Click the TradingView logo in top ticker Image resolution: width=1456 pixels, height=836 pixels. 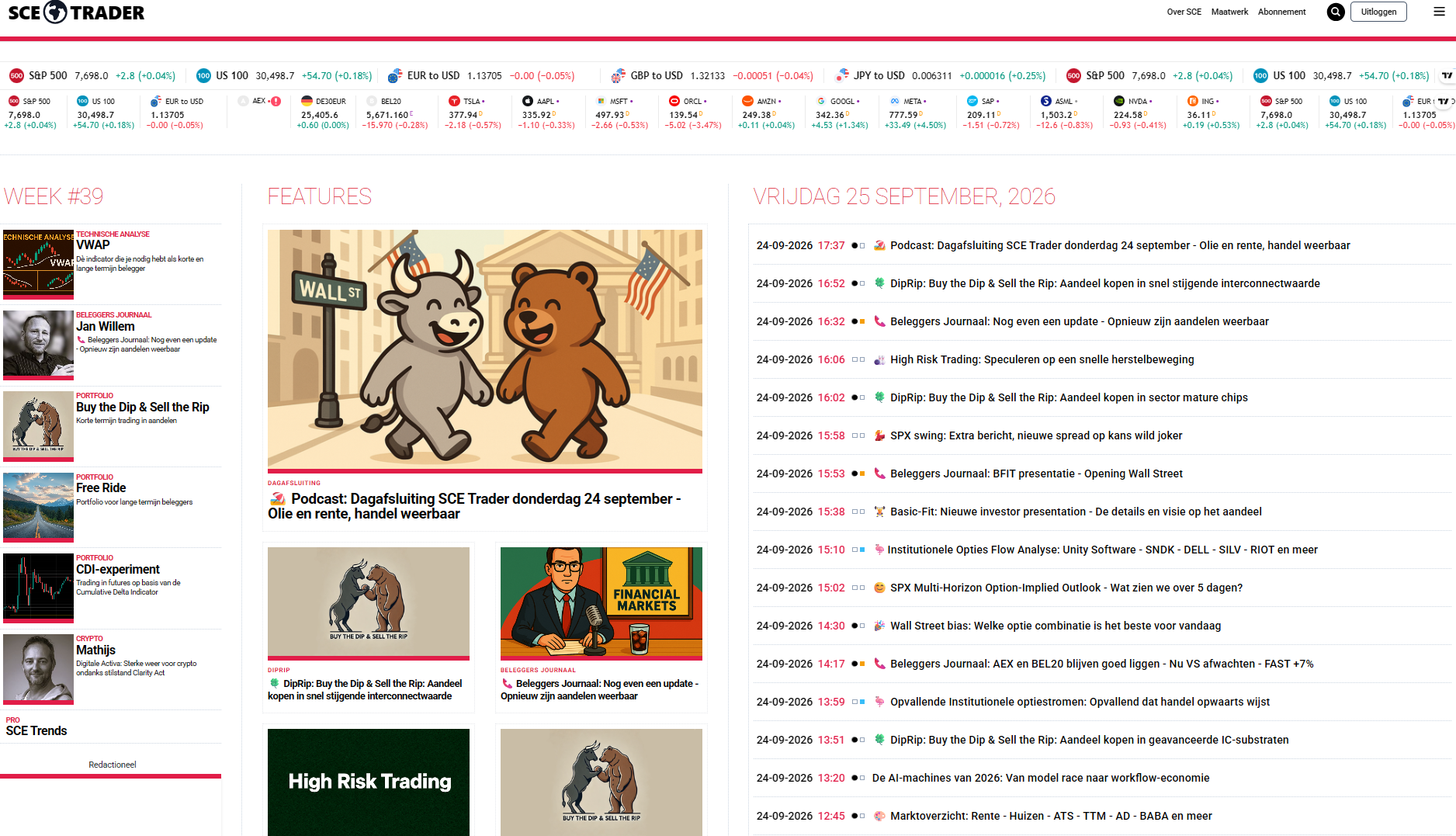[1447, 75]
